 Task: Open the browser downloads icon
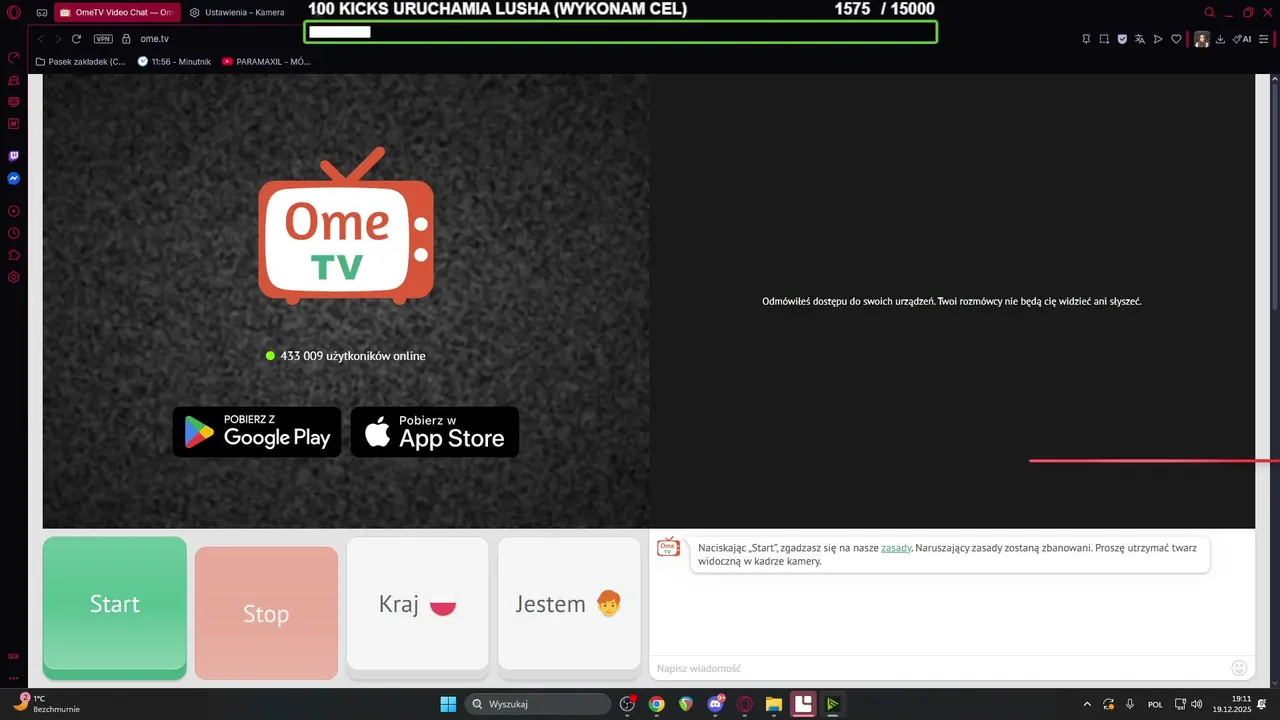coord(1220,39)
